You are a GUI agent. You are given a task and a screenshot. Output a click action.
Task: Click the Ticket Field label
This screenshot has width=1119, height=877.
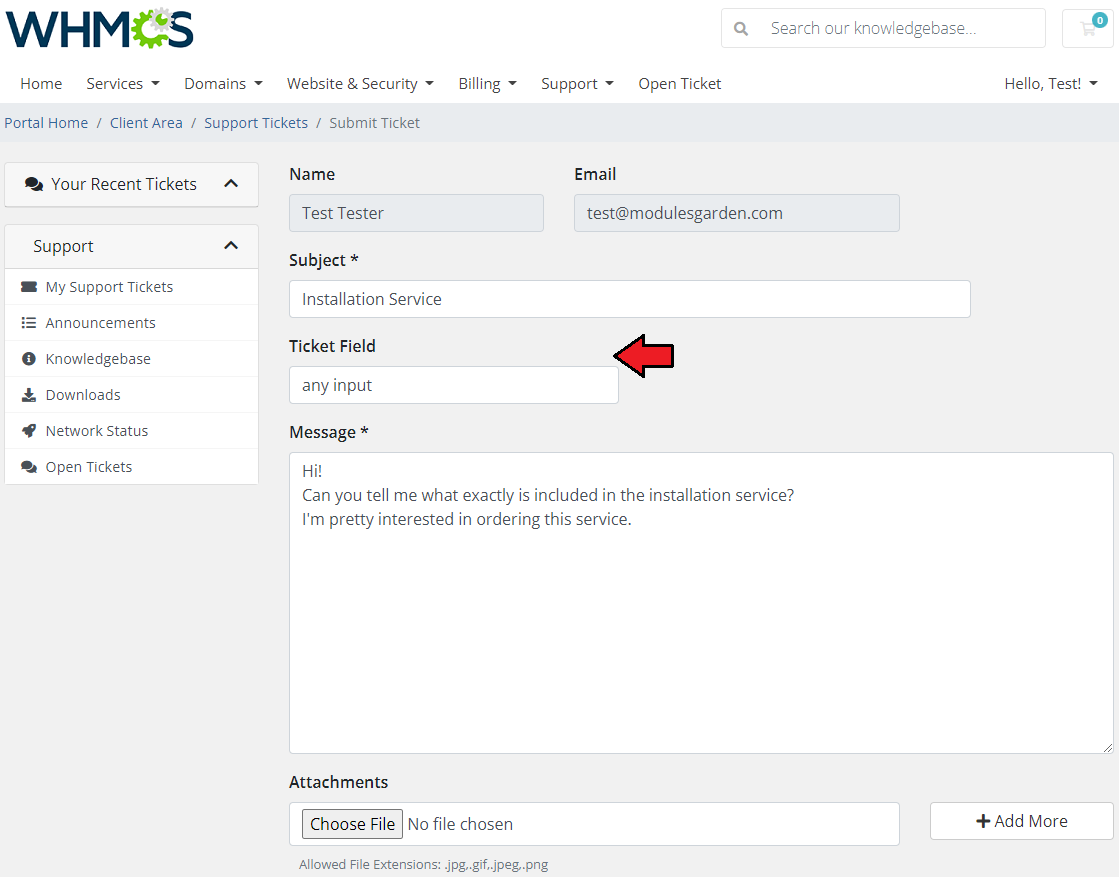(333, 346)
